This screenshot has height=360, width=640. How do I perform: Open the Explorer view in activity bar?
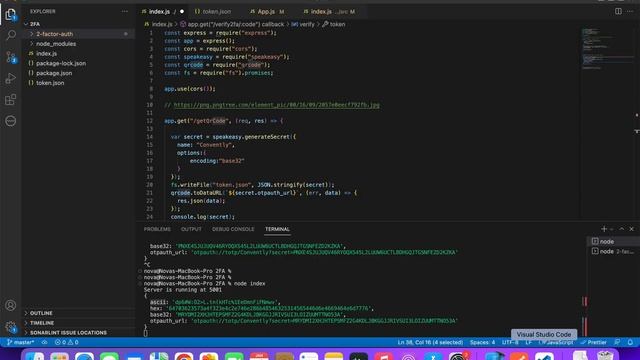click(x=11, y=14)
